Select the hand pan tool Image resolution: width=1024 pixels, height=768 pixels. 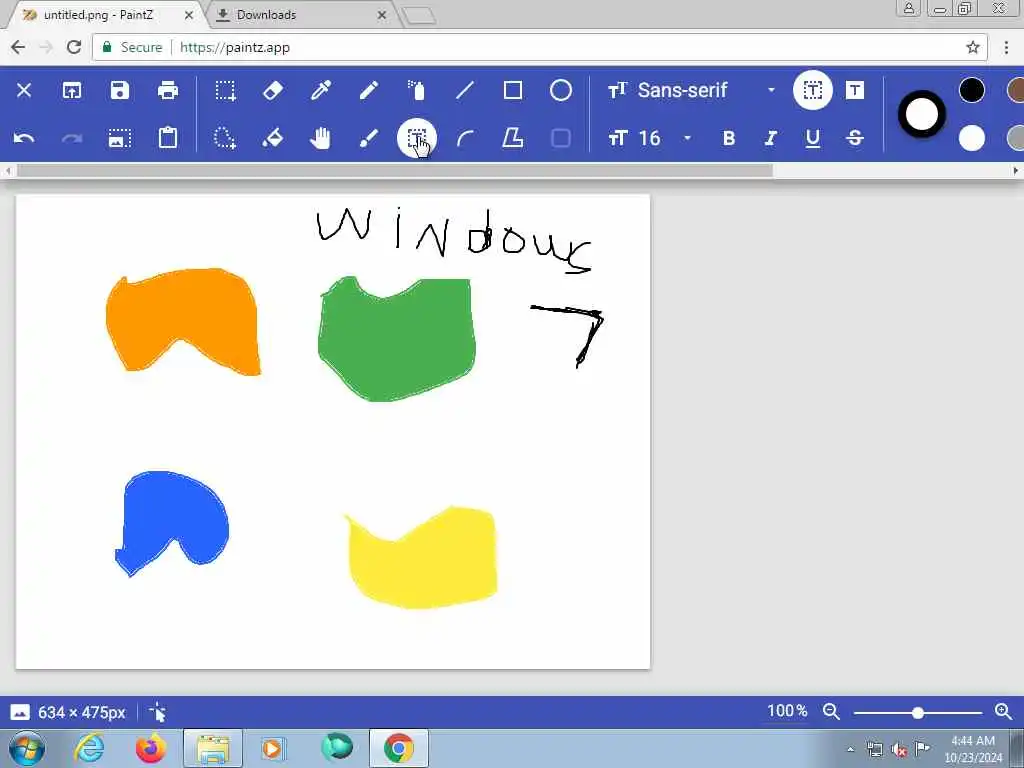321,138
